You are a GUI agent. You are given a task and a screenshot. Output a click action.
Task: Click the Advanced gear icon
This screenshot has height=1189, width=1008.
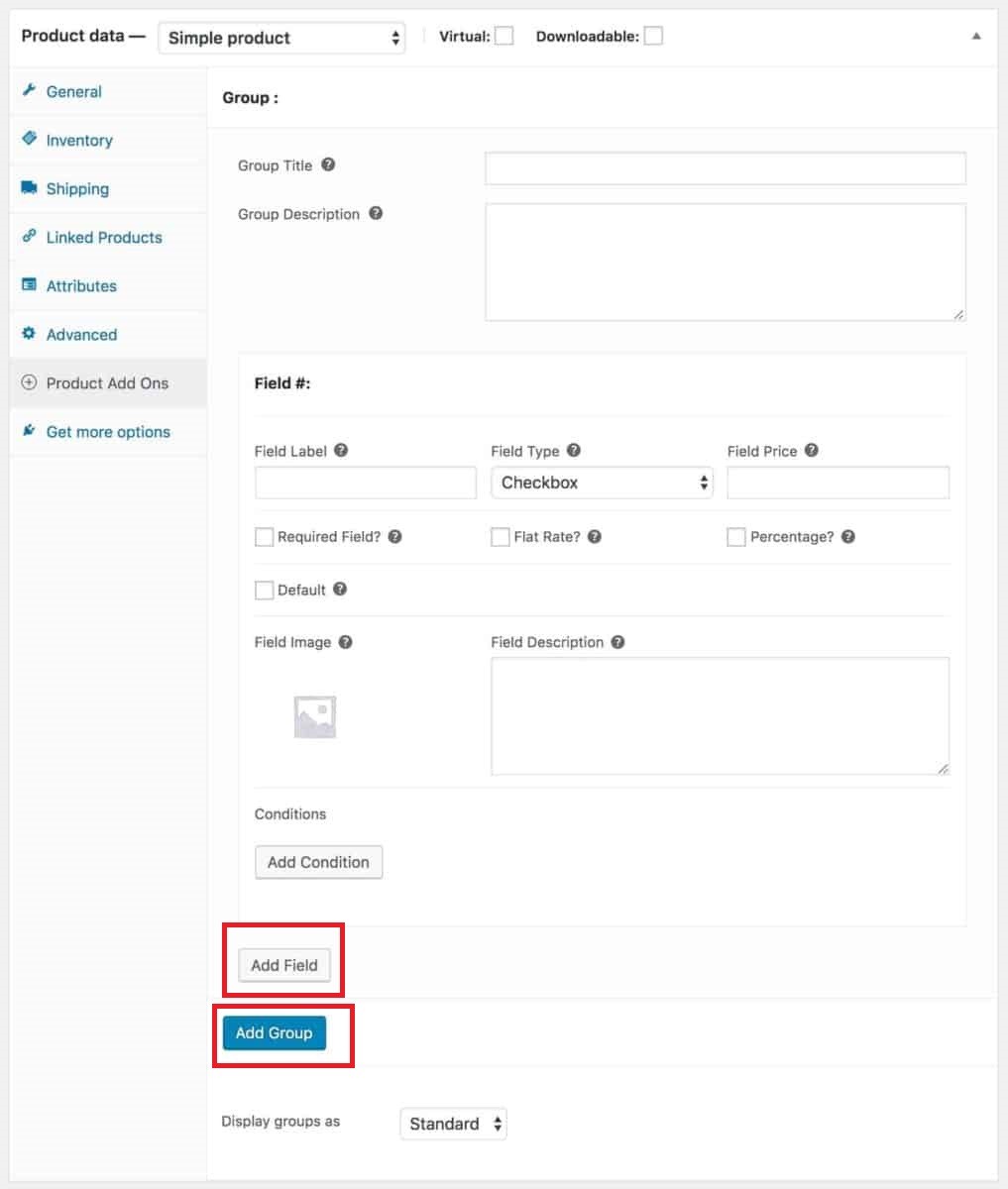pyautogui.click(x=29, y=333)
